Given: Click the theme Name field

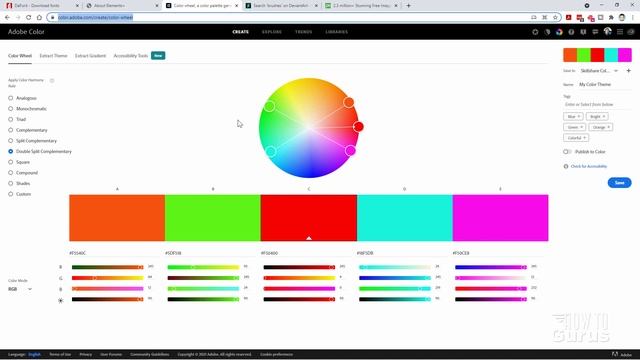Looking at the screenshot, I should pyautogui.click(x=604, y=84).
